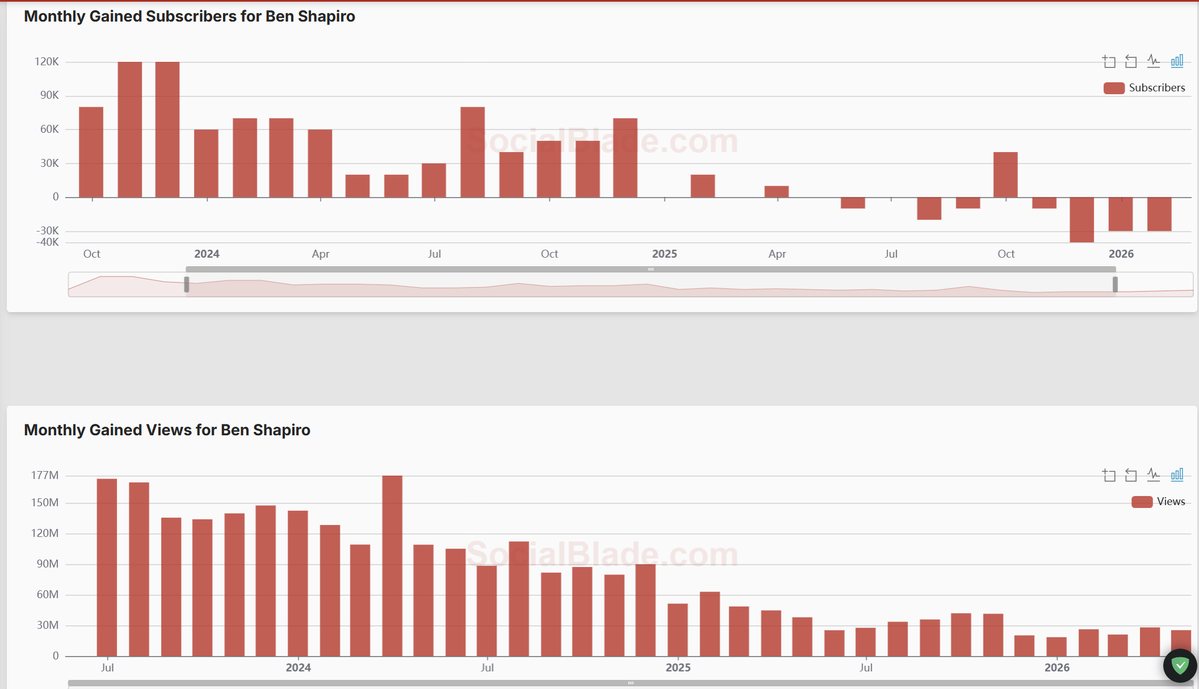Click '2024' label on views x-axis
The image size is (1199, 689).
click(298, 668)
